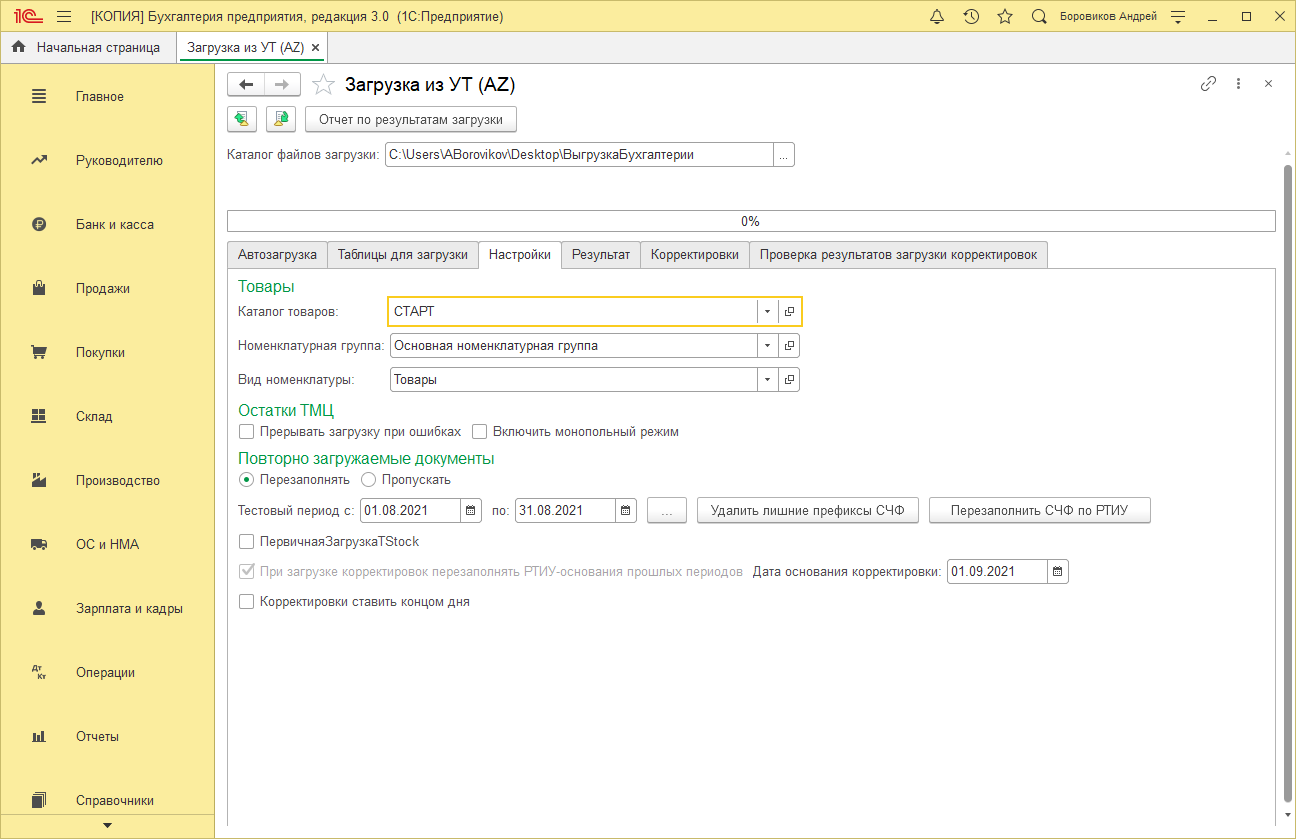Toggle 'Включить монопольный режим' checkbox
Image resolution: width=1296 pixels, height=839 pixels.
(x=480, y=432)
